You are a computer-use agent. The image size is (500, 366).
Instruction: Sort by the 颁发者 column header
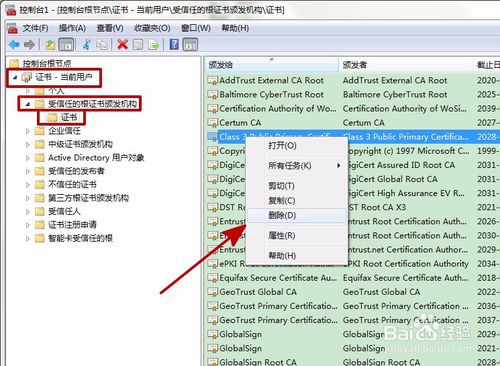[x=406, y=65]
